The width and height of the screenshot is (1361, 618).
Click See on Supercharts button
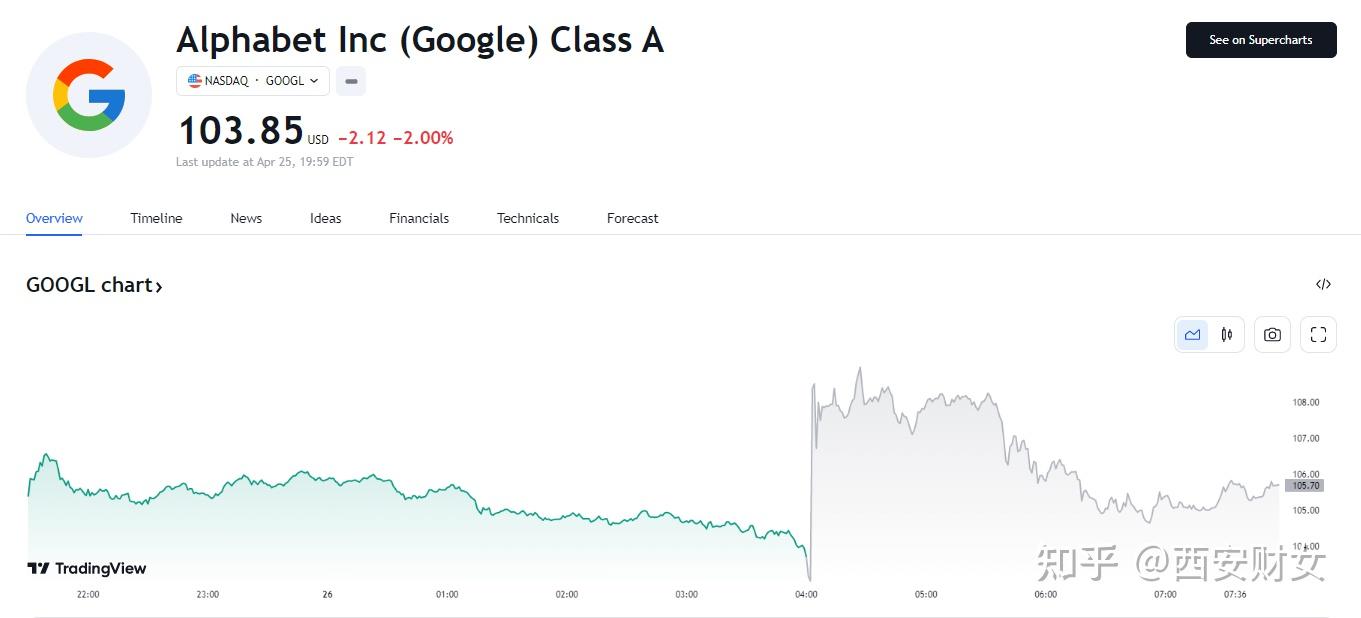[1260, 40]
